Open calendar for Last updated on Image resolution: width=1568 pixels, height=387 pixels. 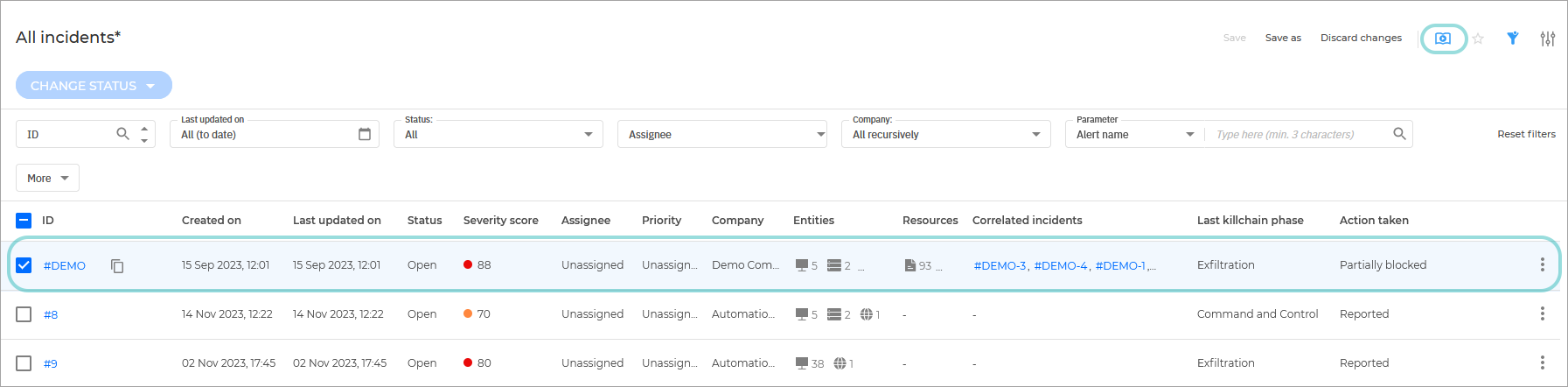[365, 134]
